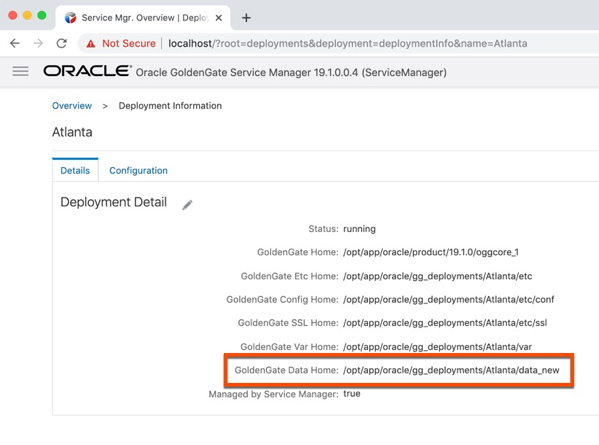This screenshot has height=445, width=599.
Task: Go back with browser back arrow
Action: (15, 43)
